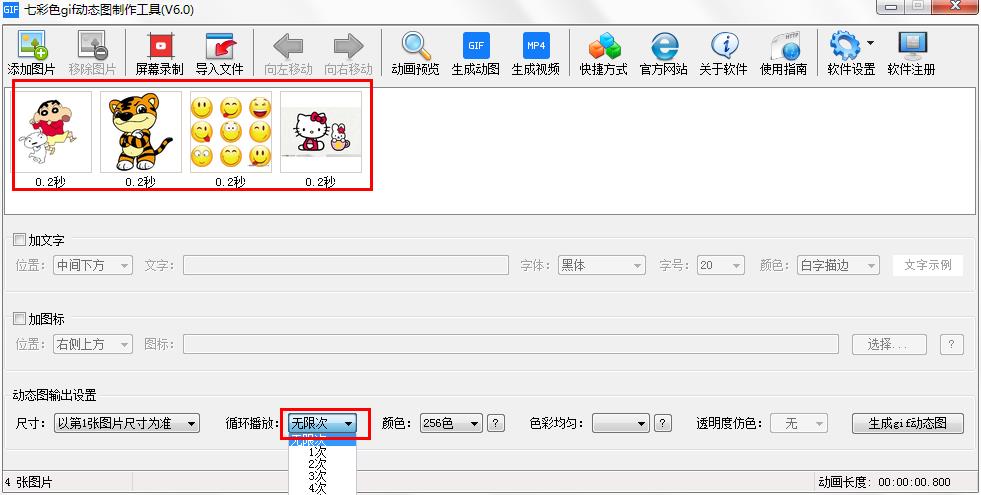Open the 尺寸 dropdown 以第1张图片尺寸为准

click(x=126, y=424)
